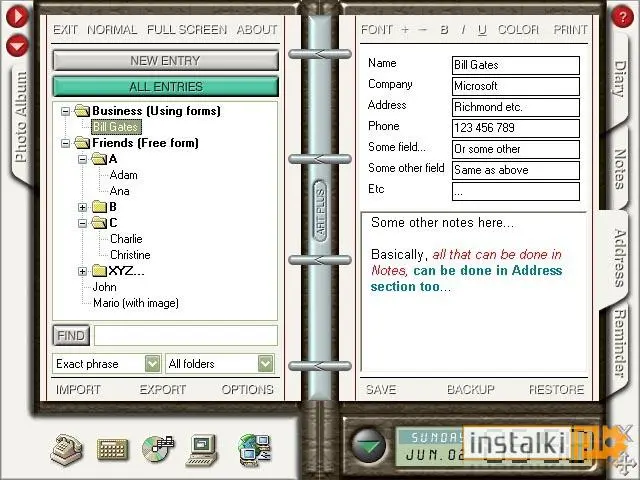Click the FIND button
The image size is (640, 480).
click(71, 336)
